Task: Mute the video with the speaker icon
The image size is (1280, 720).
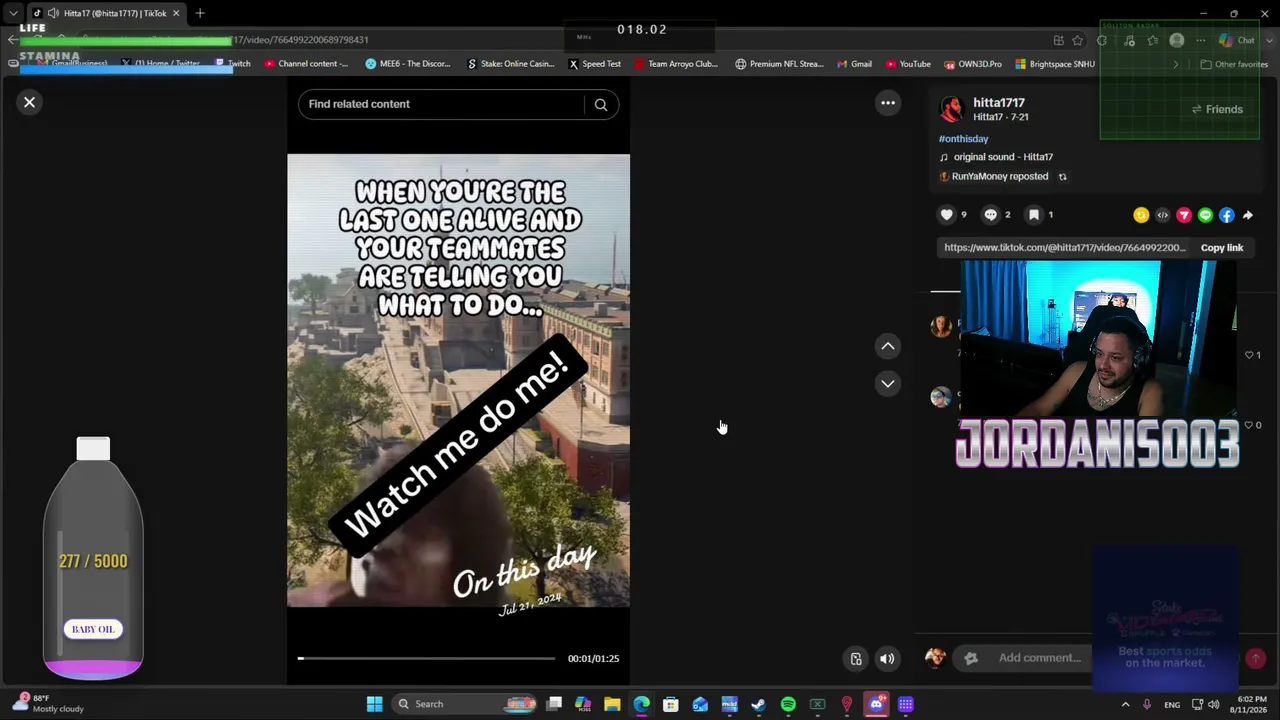Action: click(x=887, y=659)
